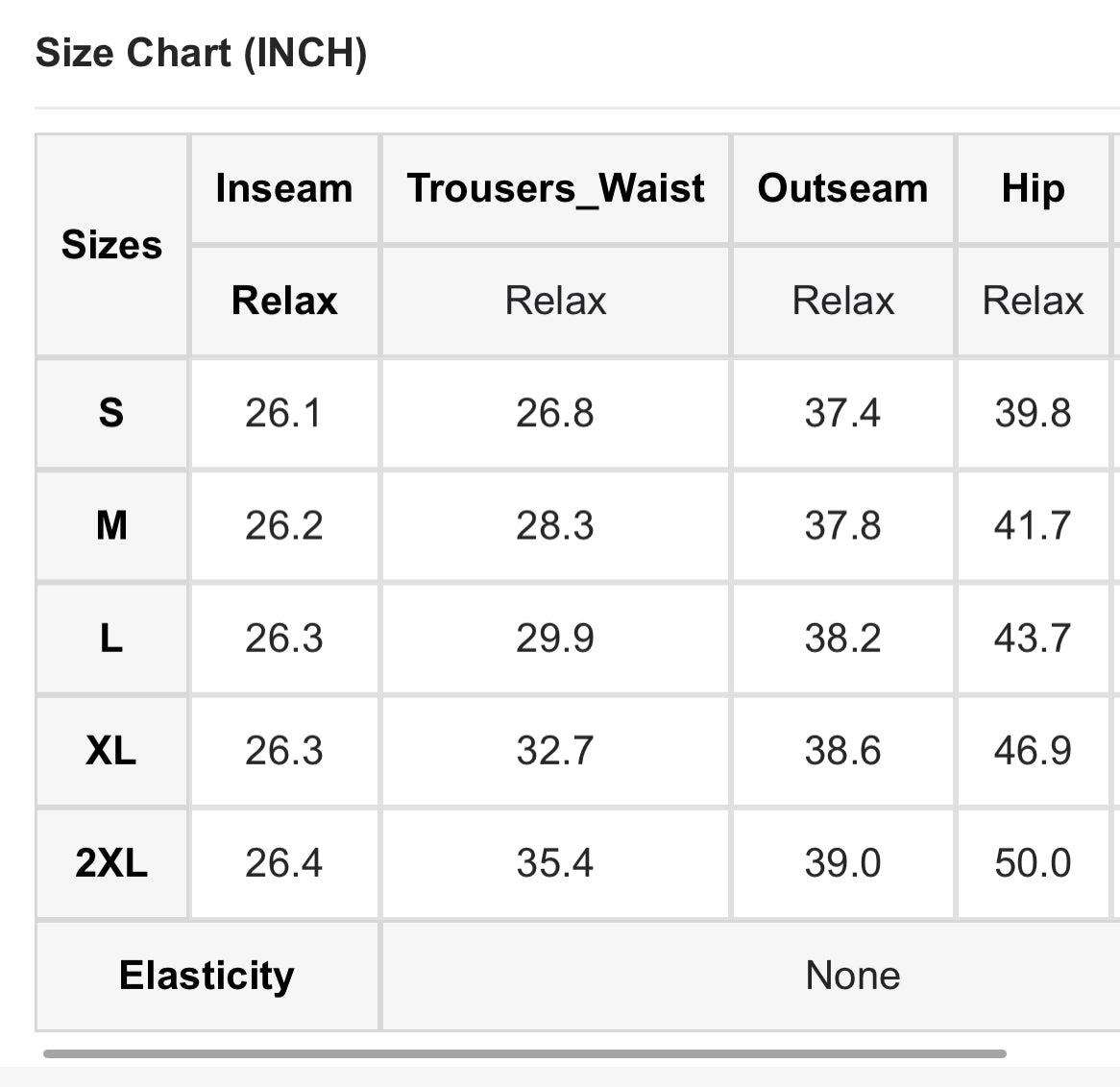1120x1087 pixels.
Task: Click the S size row label
Action: 111,413
